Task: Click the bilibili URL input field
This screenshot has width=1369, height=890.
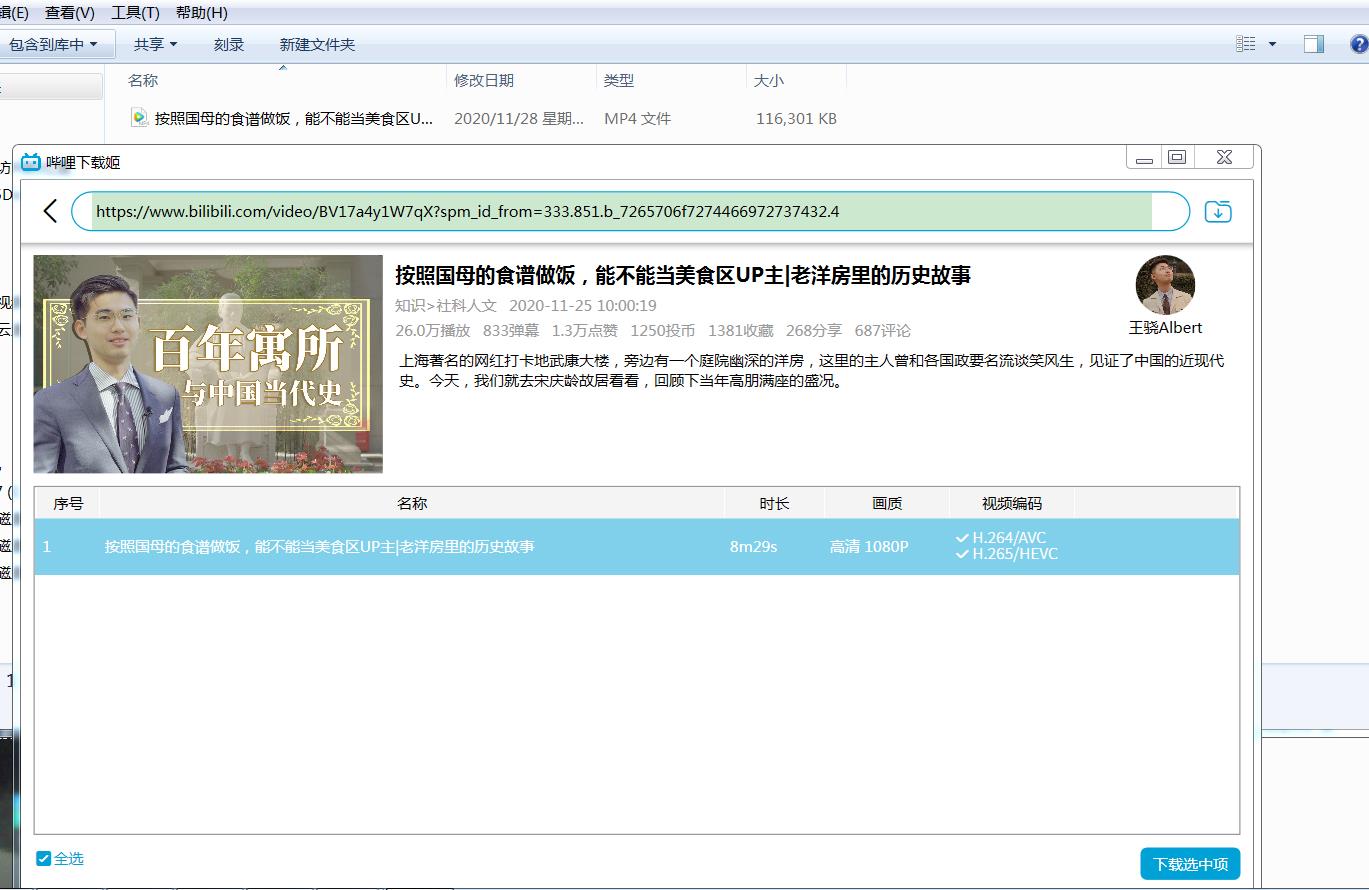Action: 630,211
